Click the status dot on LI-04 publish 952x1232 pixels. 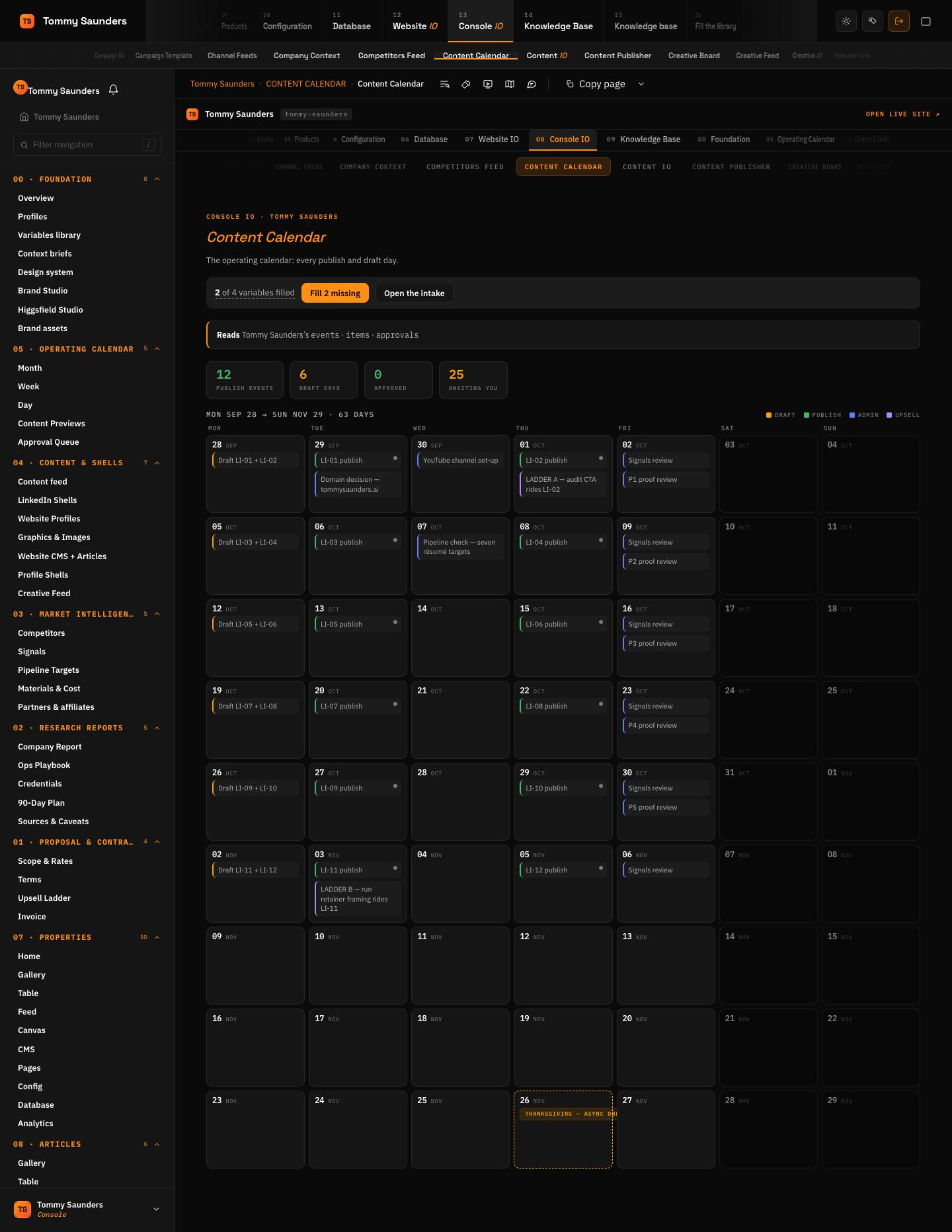click(601, 540)
